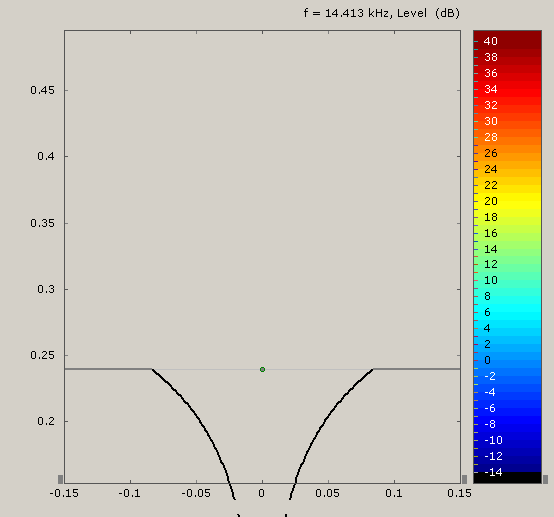The image size is (554, 517).
Task: Click the colorbar label -10
Action: tap(493, 440)
